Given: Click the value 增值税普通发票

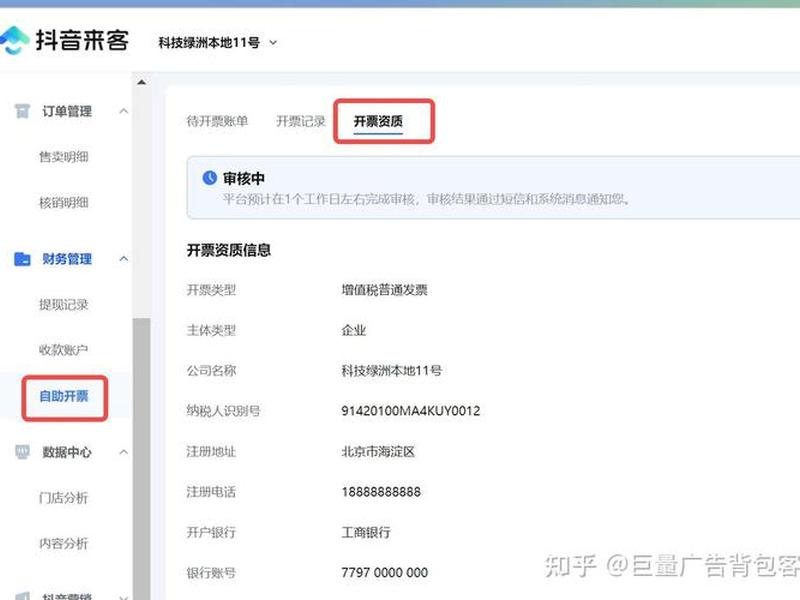Looking at the screenshot, I should pyautogui.click(x=384, y=290).
